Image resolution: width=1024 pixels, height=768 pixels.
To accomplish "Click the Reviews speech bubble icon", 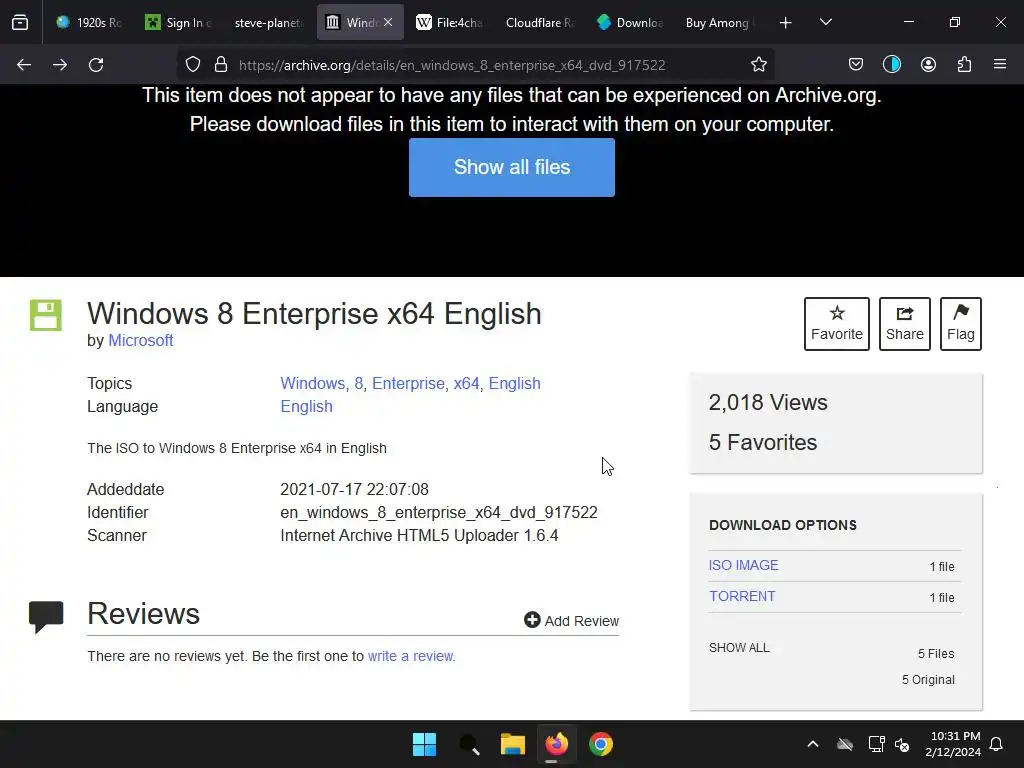I will tap(46, 616).
